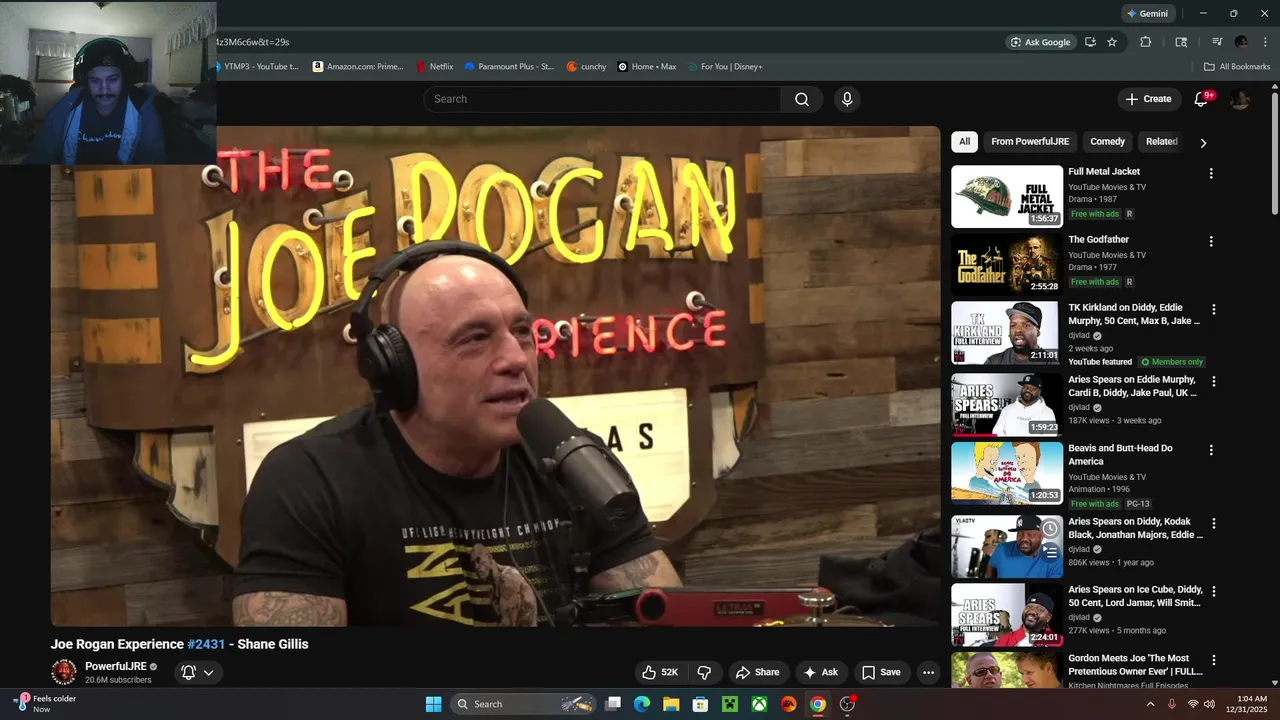Click the YouTube search input field

(x=602, y=99)
